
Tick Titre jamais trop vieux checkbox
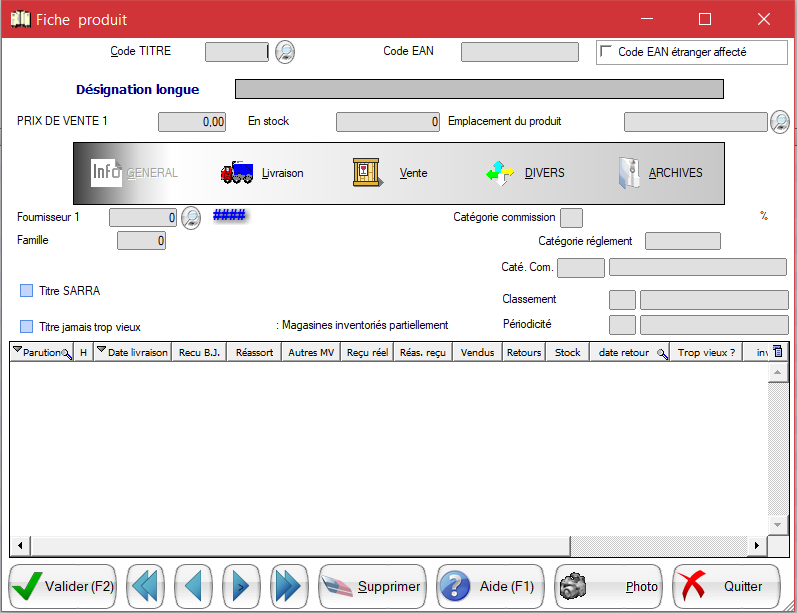pos(27,326)
